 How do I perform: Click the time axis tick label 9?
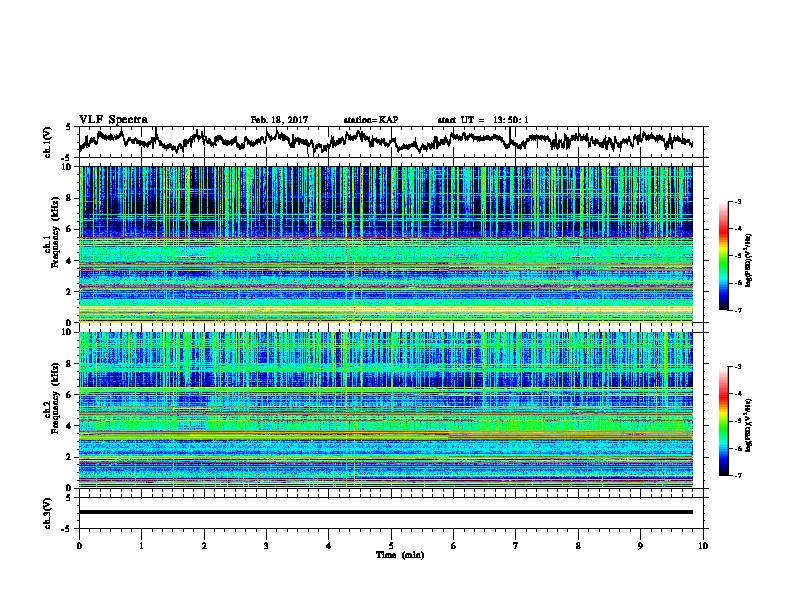click(640, 546)
